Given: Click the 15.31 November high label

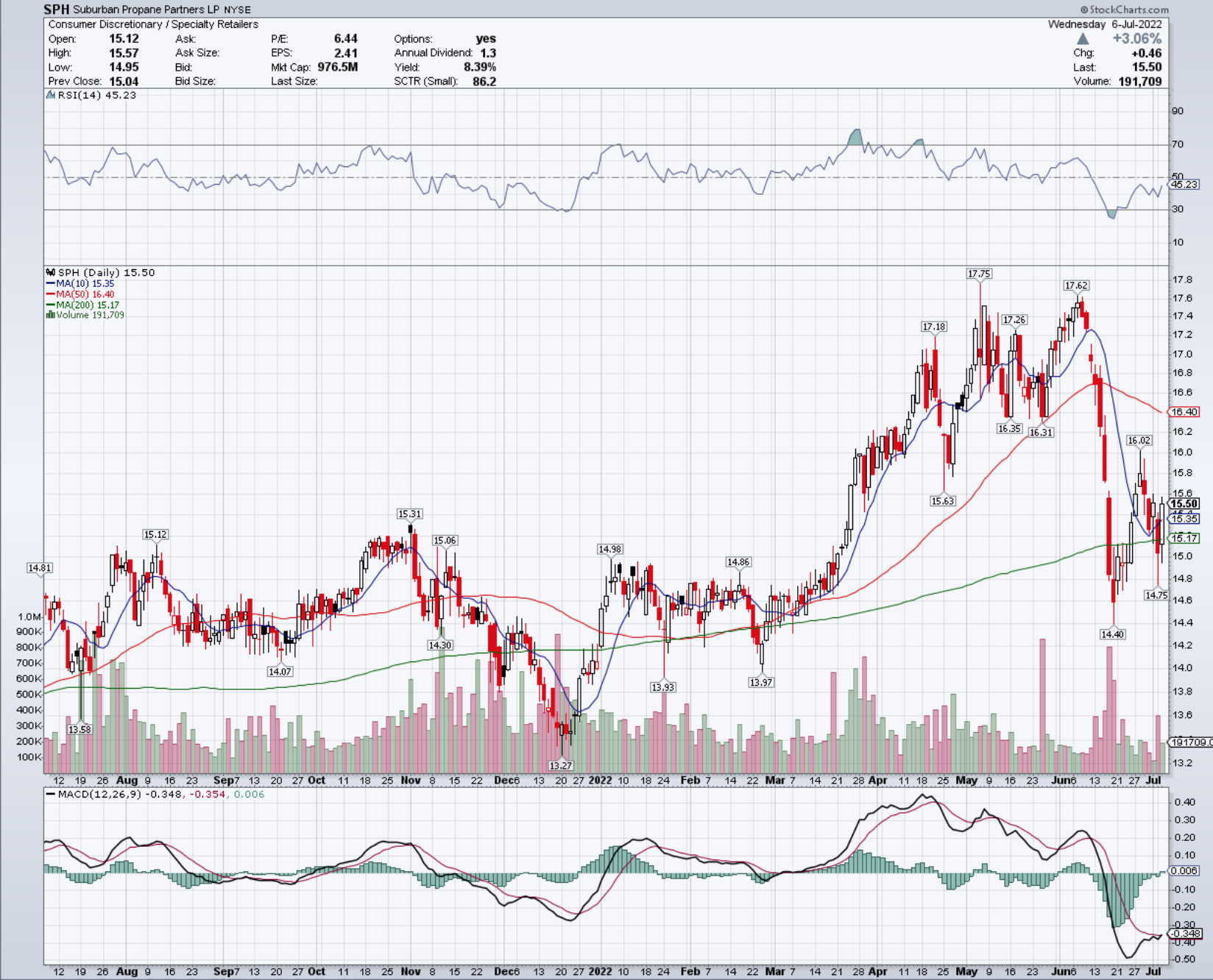Looking at the screenshot, I should pos(409,514).
